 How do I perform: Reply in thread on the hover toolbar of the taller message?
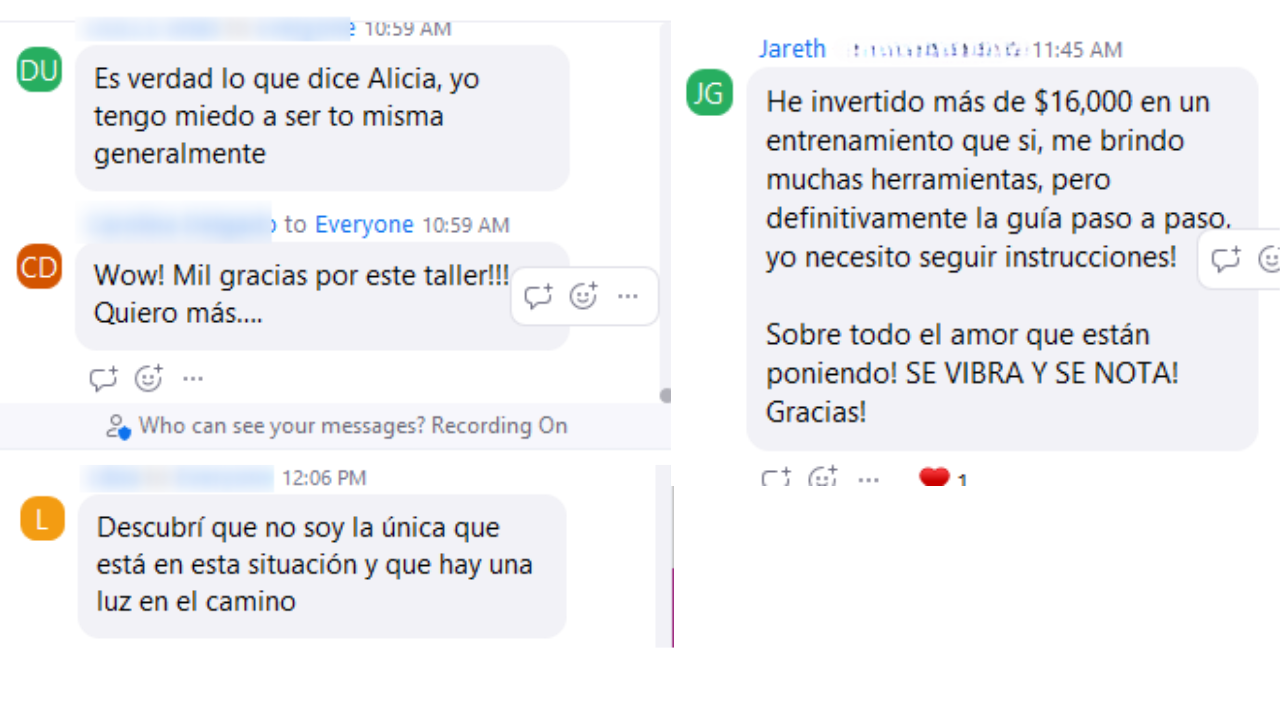point(538,296)
